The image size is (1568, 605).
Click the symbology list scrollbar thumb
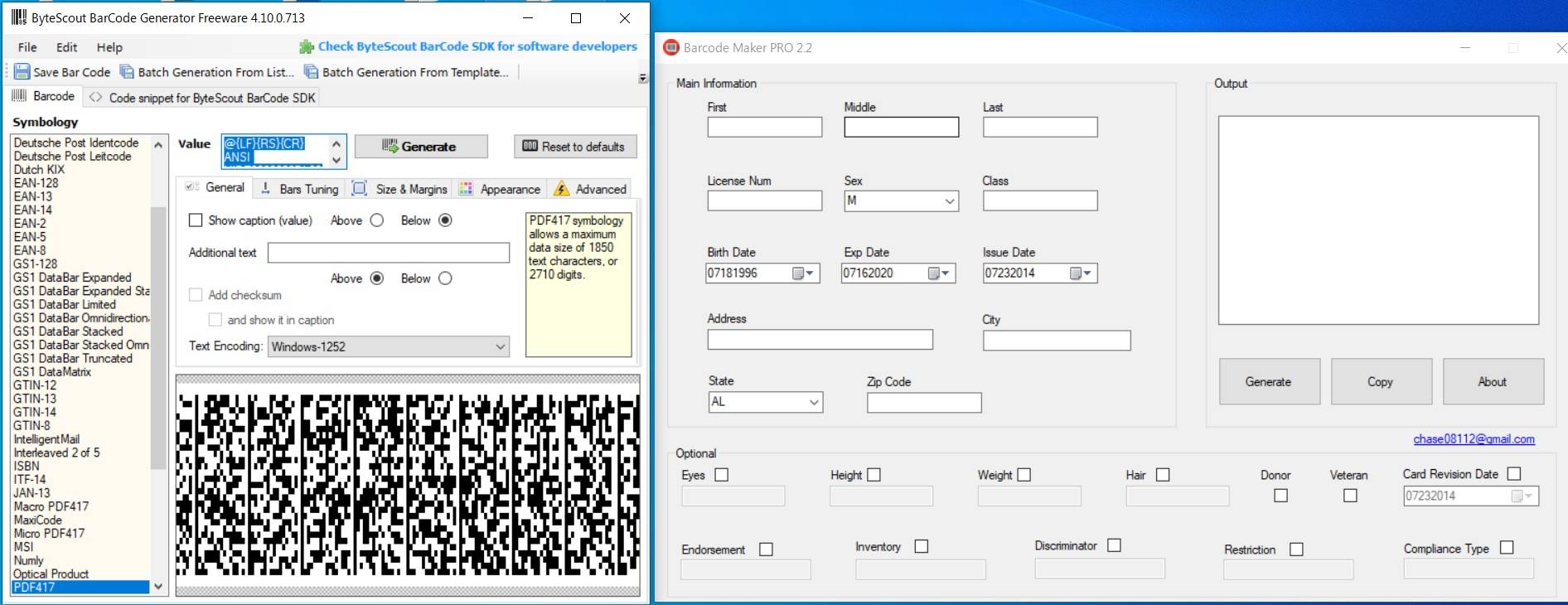(158, 337)
